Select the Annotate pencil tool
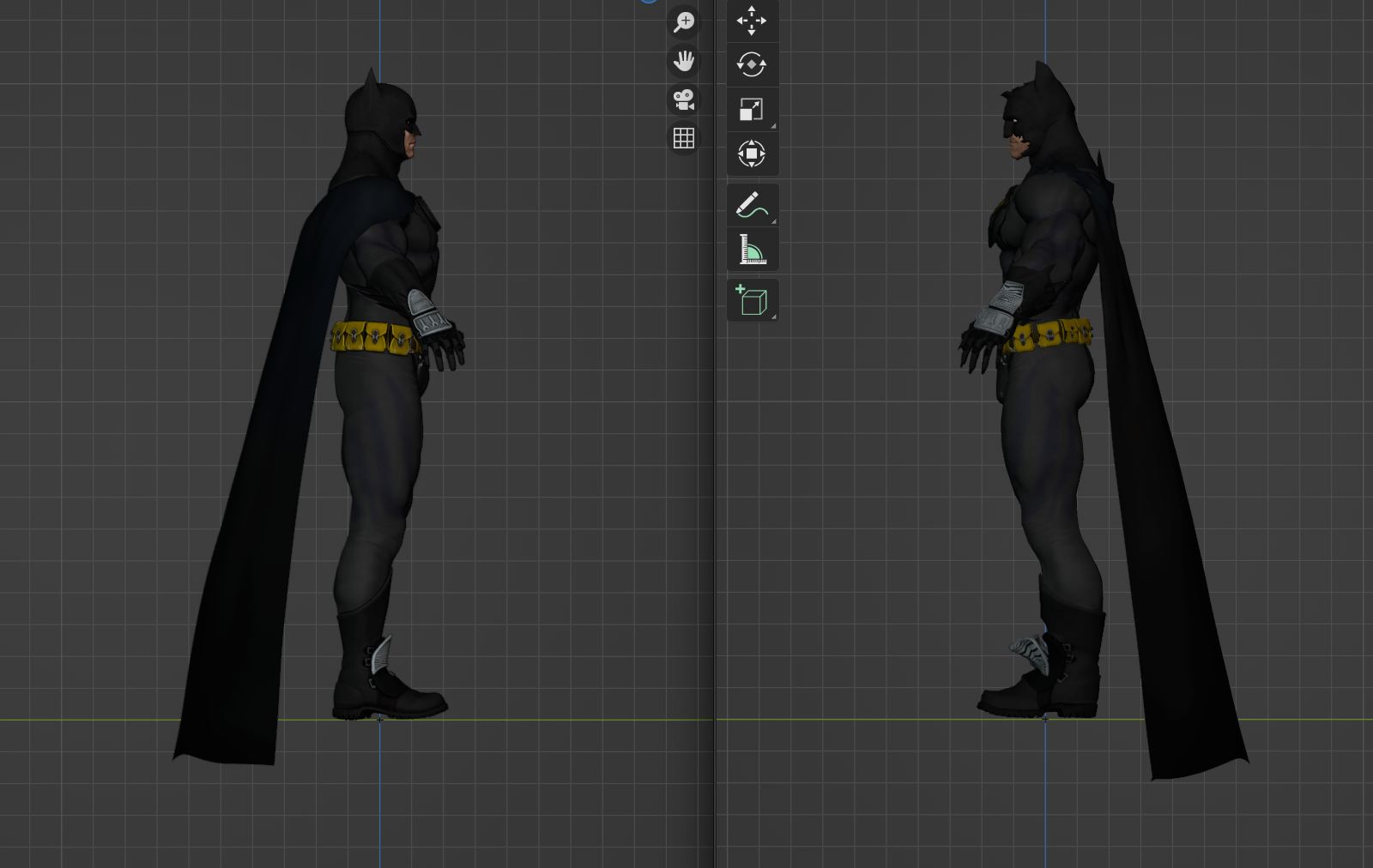 [752, 205]
